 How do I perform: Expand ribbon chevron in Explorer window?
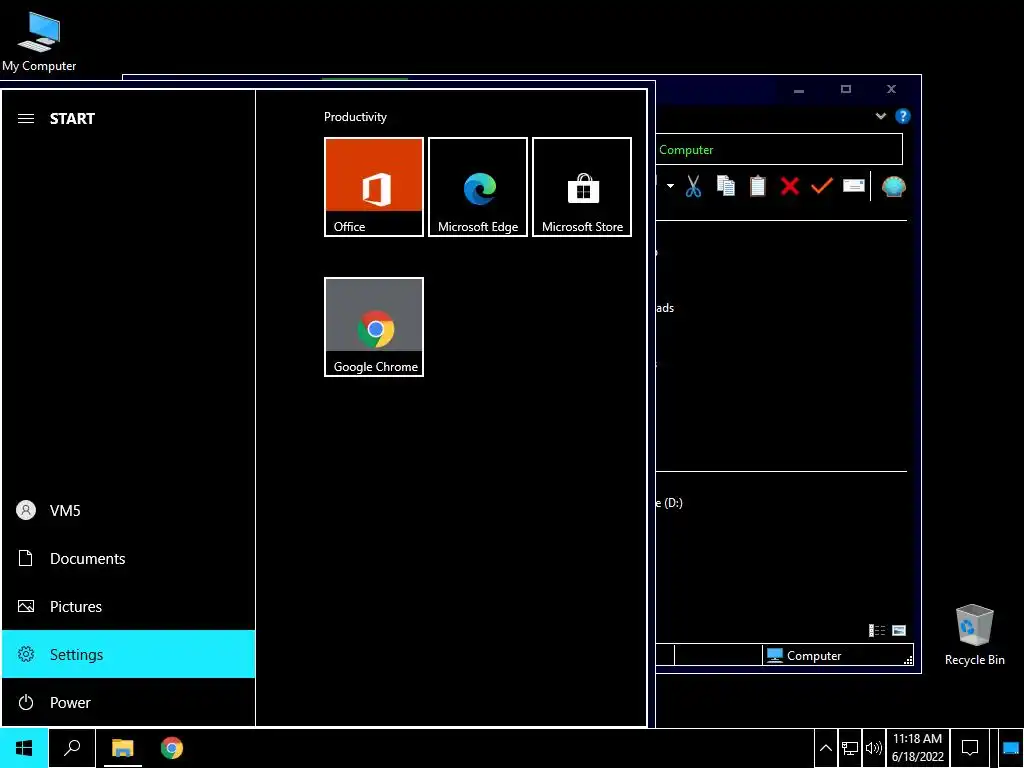(x=880, y=116)
